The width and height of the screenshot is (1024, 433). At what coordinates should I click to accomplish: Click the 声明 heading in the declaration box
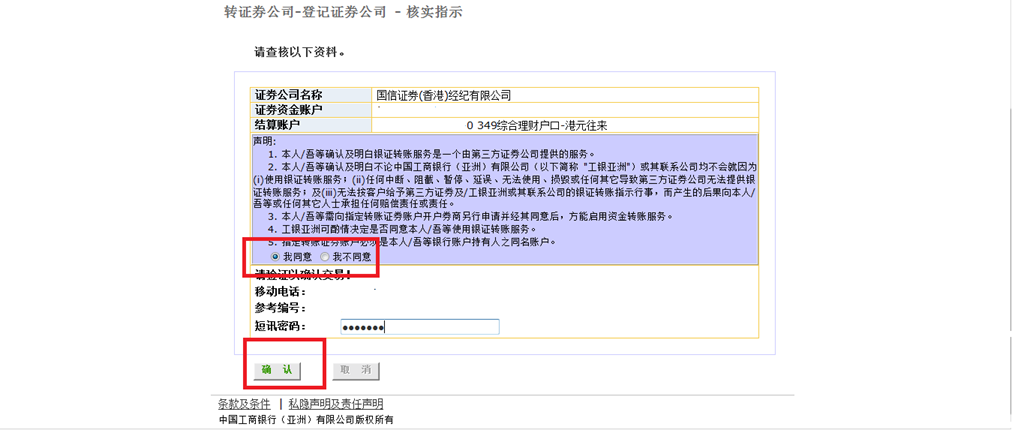(264, 141)
